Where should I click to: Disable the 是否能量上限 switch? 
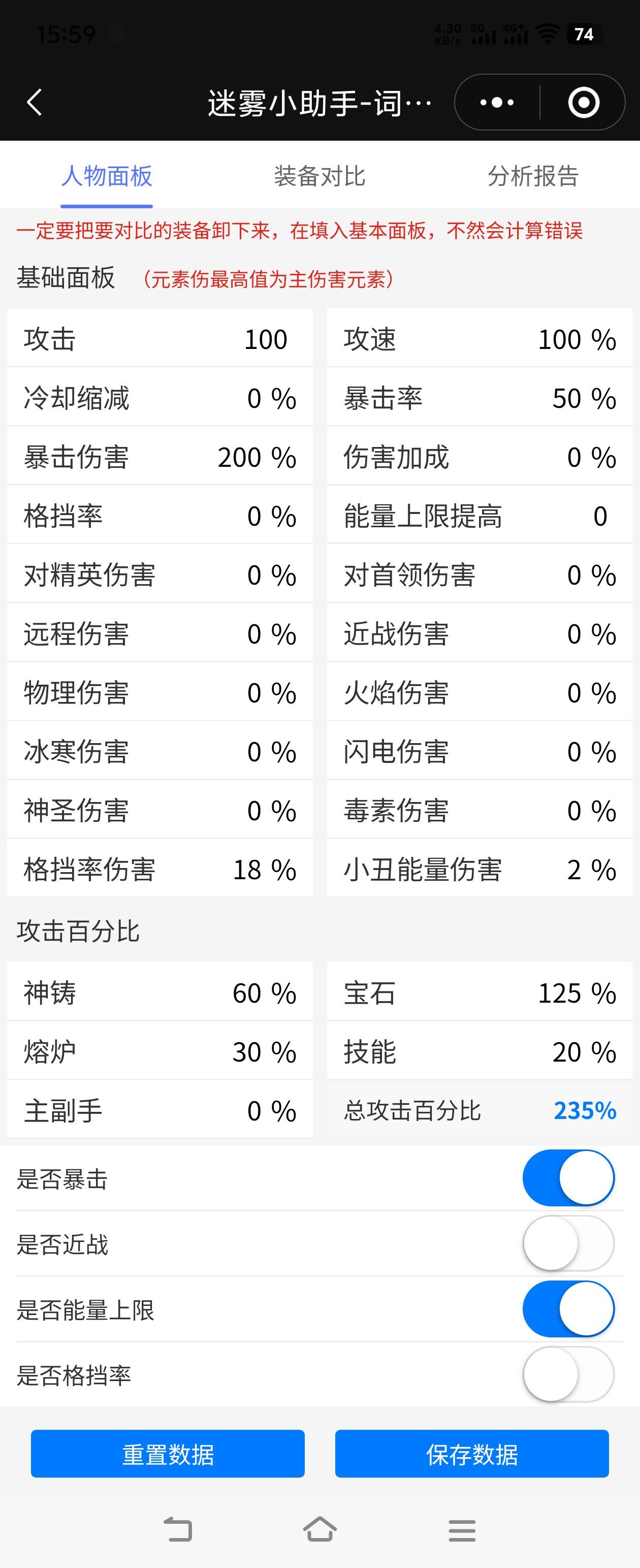(568, 1309)
